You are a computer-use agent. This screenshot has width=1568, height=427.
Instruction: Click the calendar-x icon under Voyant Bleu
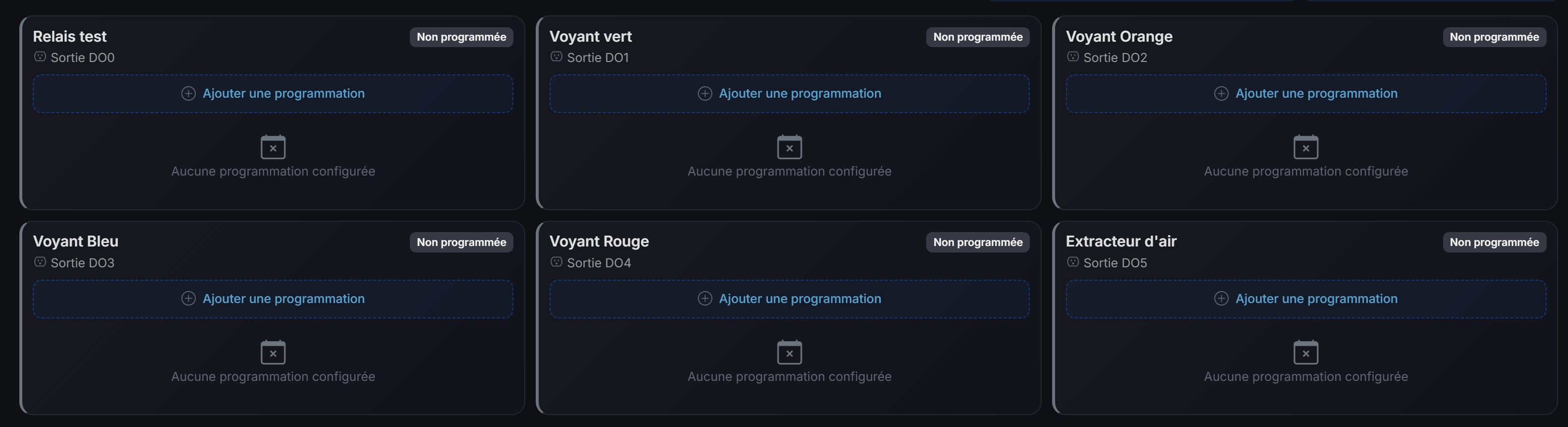point(273,353)
